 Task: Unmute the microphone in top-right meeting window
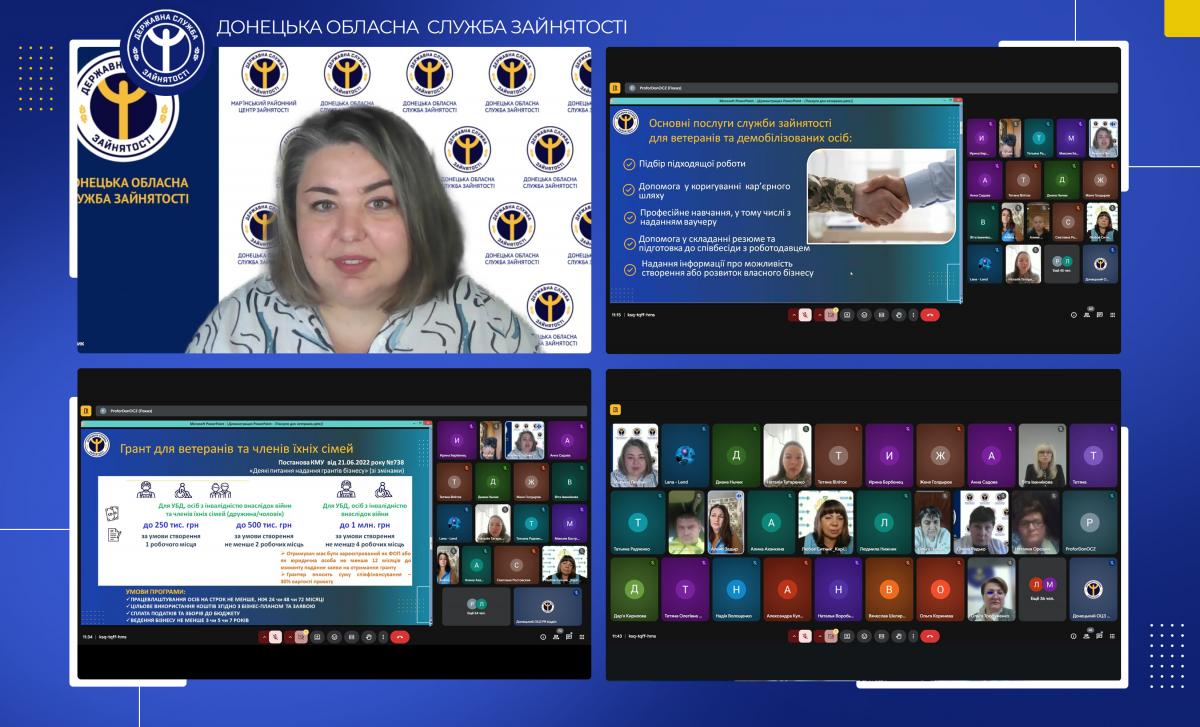(x=803, y=315)
